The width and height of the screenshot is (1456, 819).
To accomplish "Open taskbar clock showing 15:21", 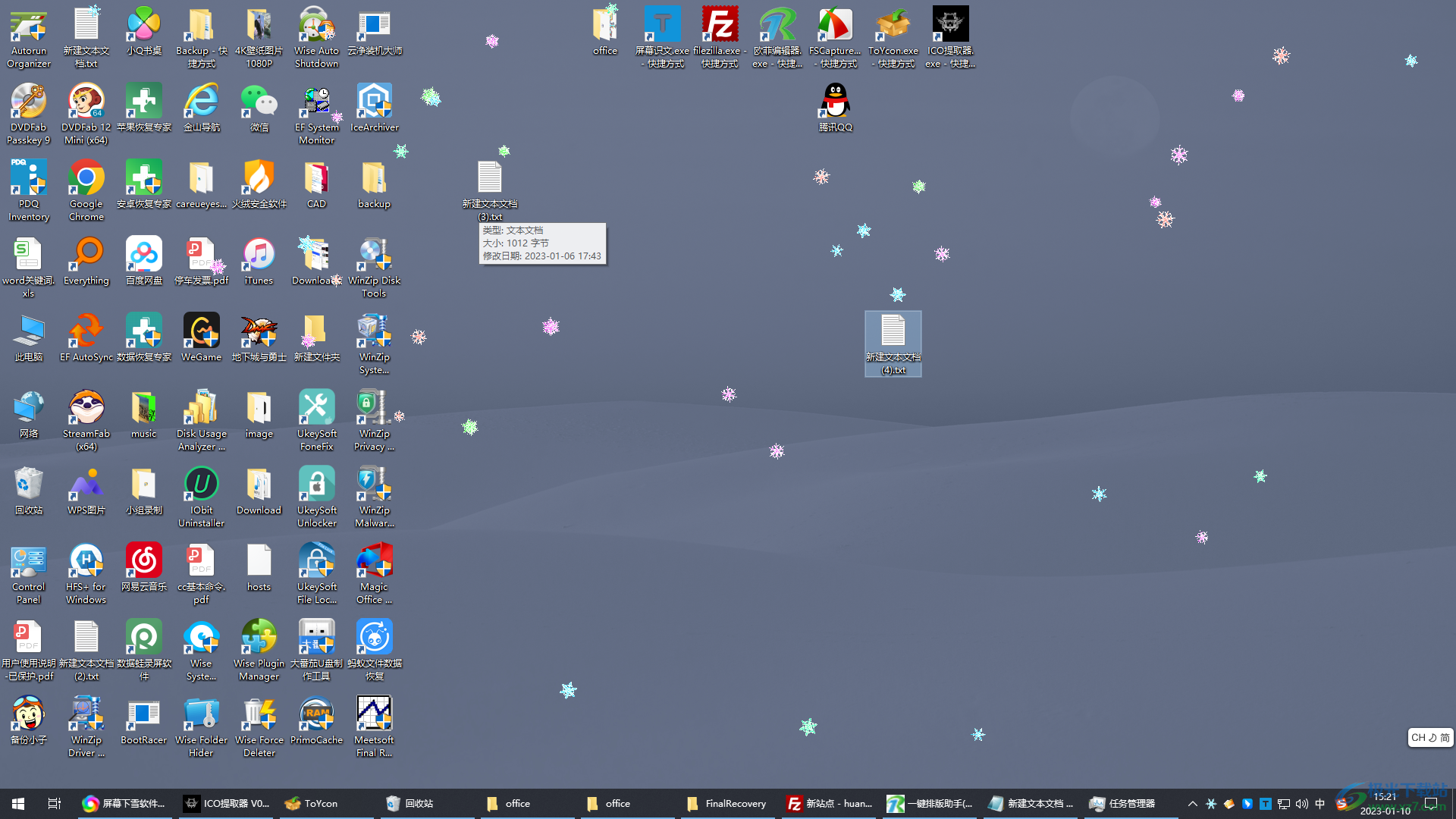I will coord(1385,804).
